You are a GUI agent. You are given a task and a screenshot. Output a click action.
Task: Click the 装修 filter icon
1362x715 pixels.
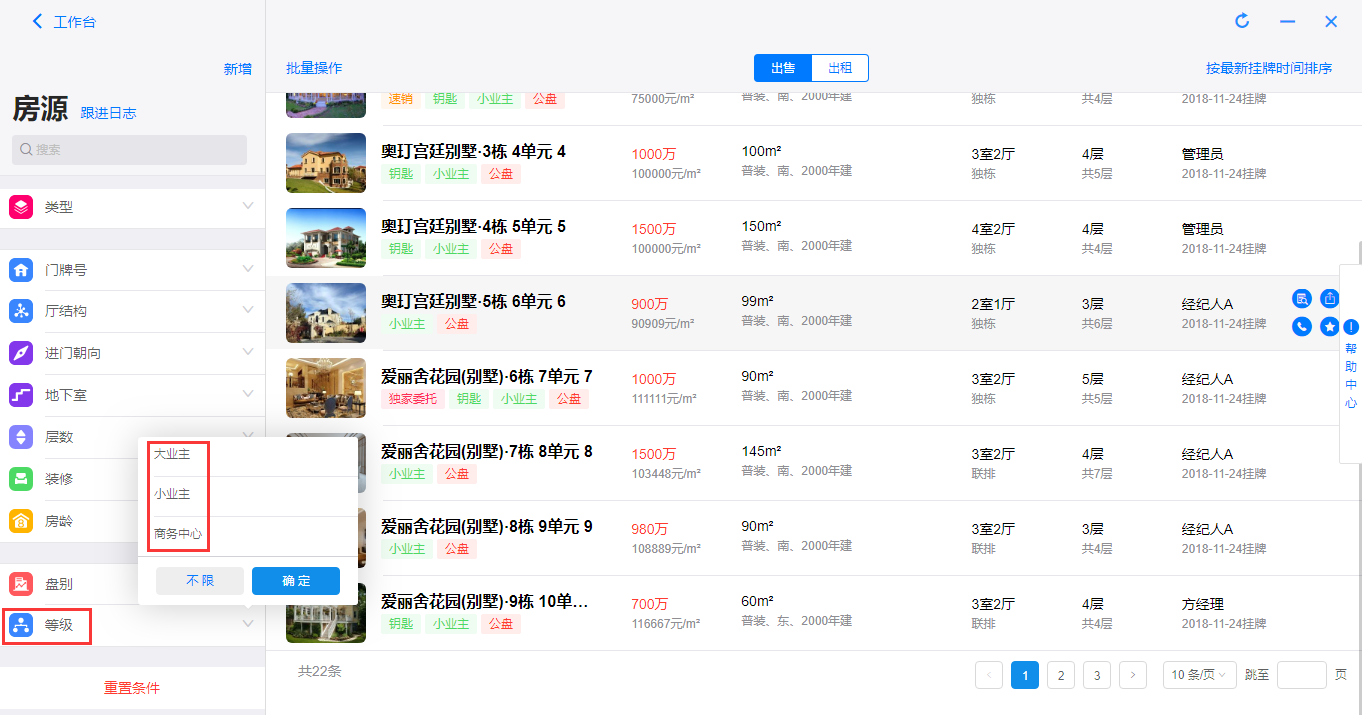coord(21,479)
